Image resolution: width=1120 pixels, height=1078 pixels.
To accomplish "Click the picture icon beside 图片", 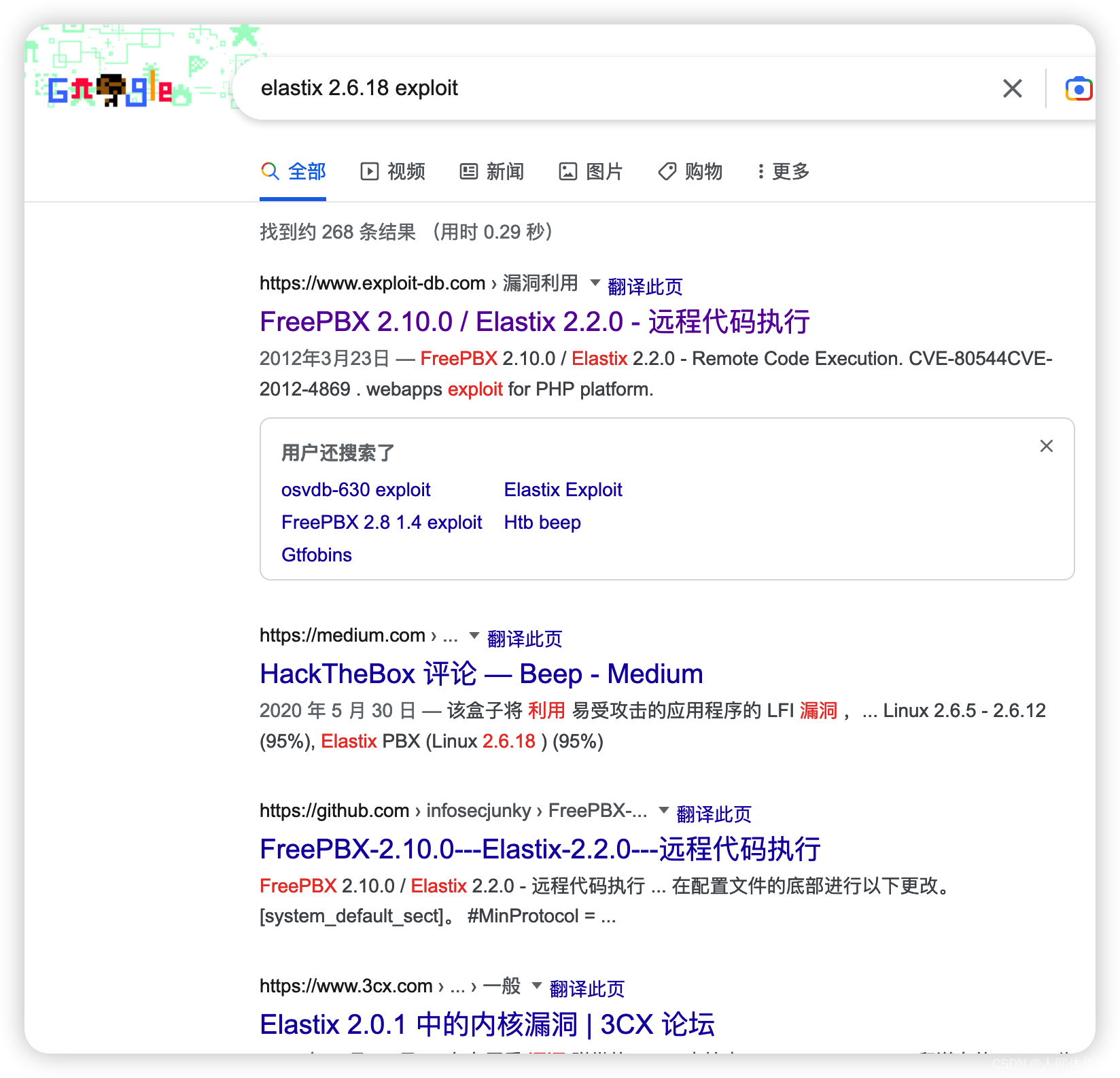I will 567,171.
